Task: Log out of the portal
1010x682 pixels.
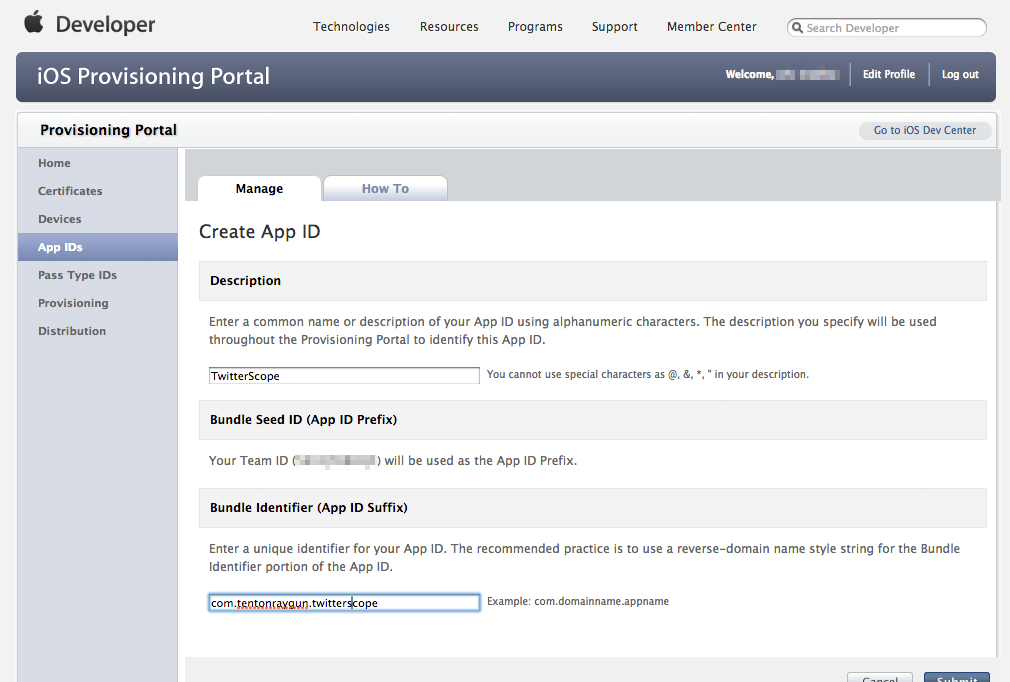Action: coord(960,74)
